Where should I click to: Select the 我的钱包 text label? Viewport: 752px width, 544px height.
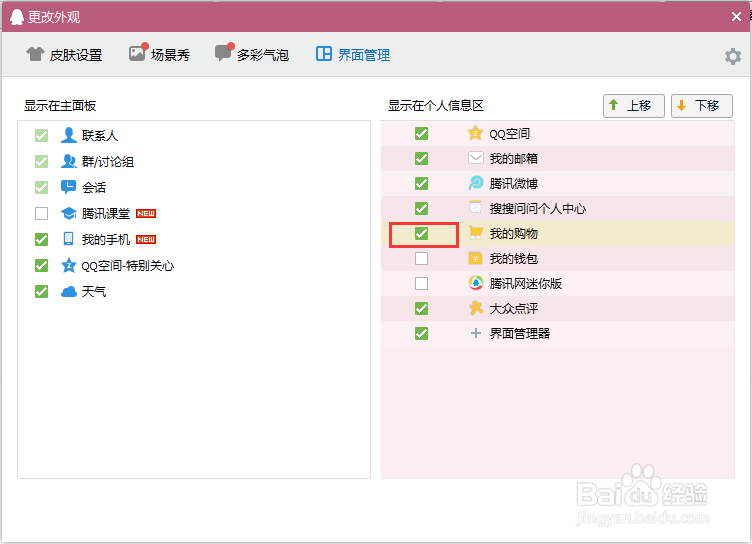point(514,259)
